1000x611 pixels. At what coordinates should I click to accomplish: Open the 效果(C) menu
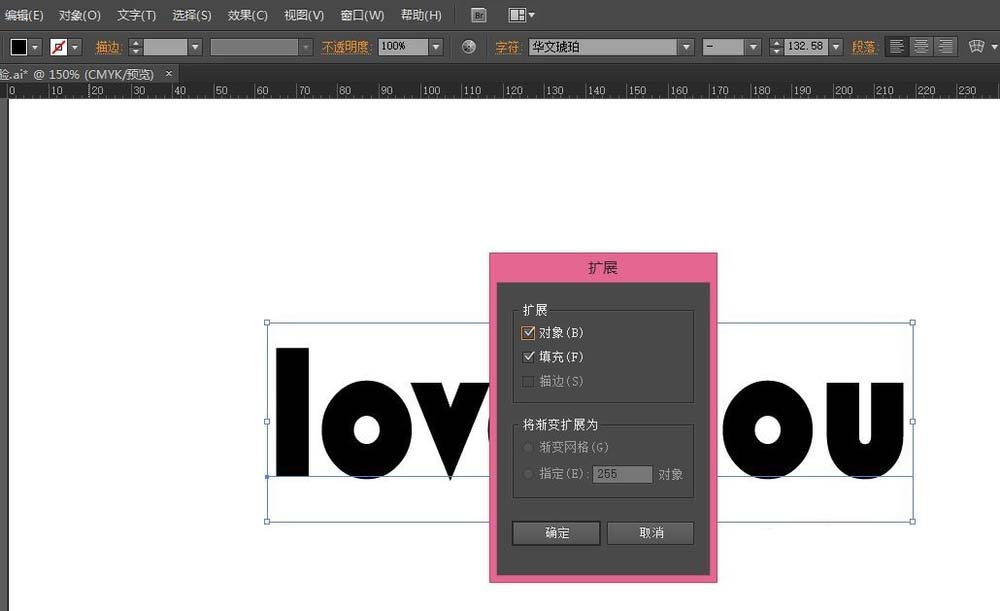[x=248, y=15]
